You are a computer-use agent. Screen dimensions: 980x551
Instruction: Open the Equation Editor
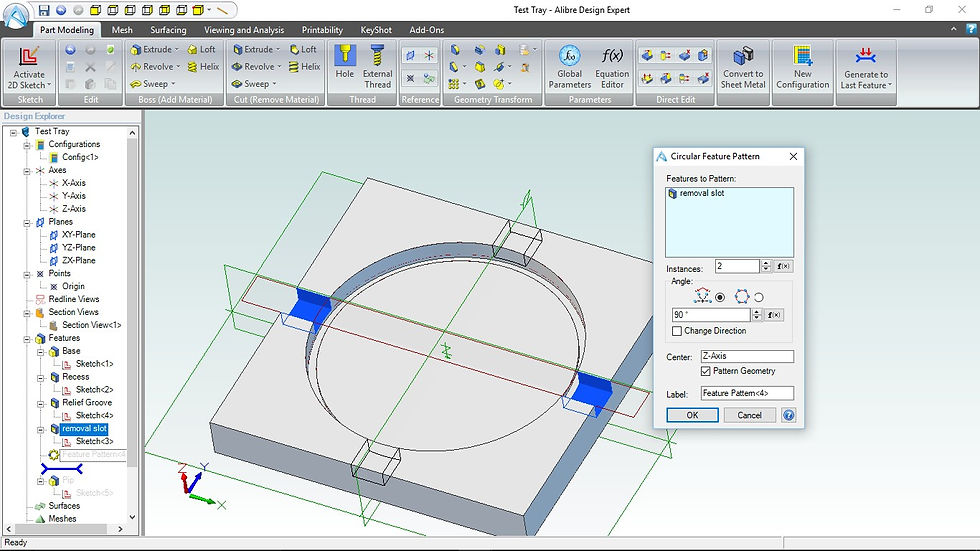click(612, 66)
